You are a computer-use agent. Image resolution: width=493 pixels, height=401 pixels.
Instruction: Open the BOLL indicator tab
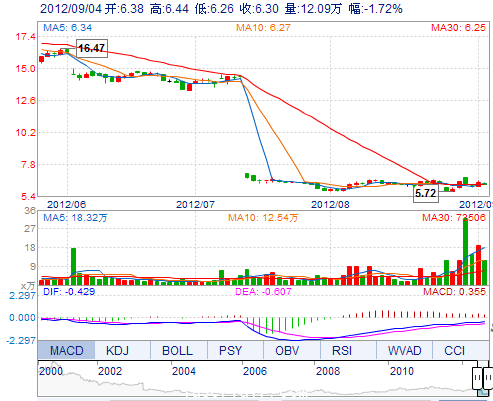click(179, 350)
